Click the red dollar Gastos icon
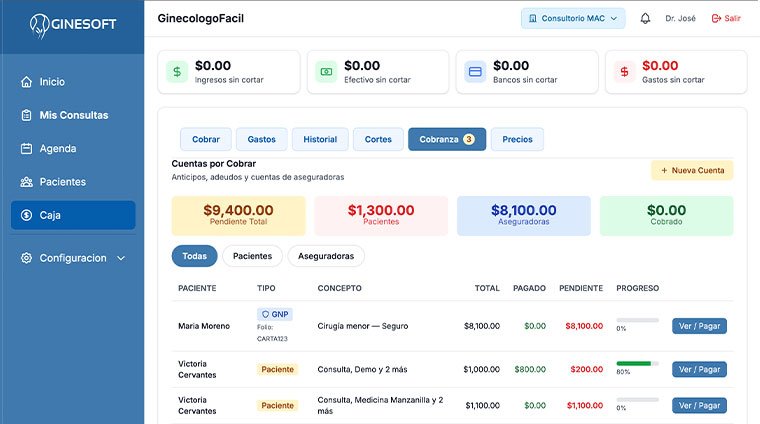The height and width of the screenshot is (424, 760). point(624,72)
